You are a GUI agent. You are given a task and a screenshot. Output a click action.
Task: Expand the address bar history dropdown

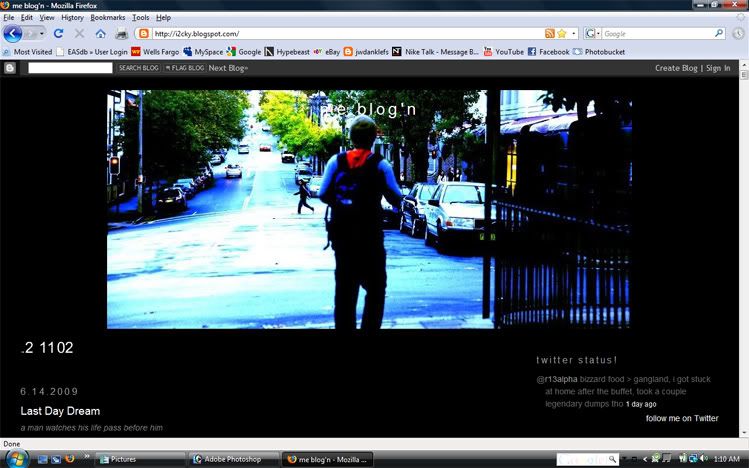[574, 33]
